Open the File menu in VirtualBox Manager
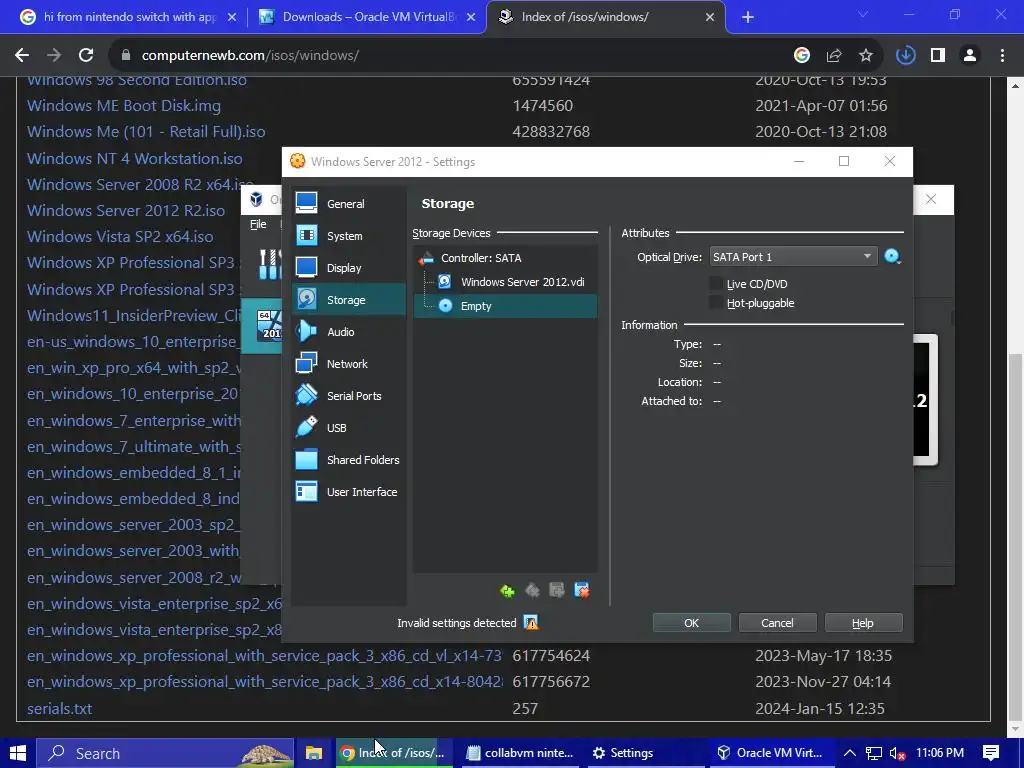Viewport: 1024px width, 768px height. 258,224
